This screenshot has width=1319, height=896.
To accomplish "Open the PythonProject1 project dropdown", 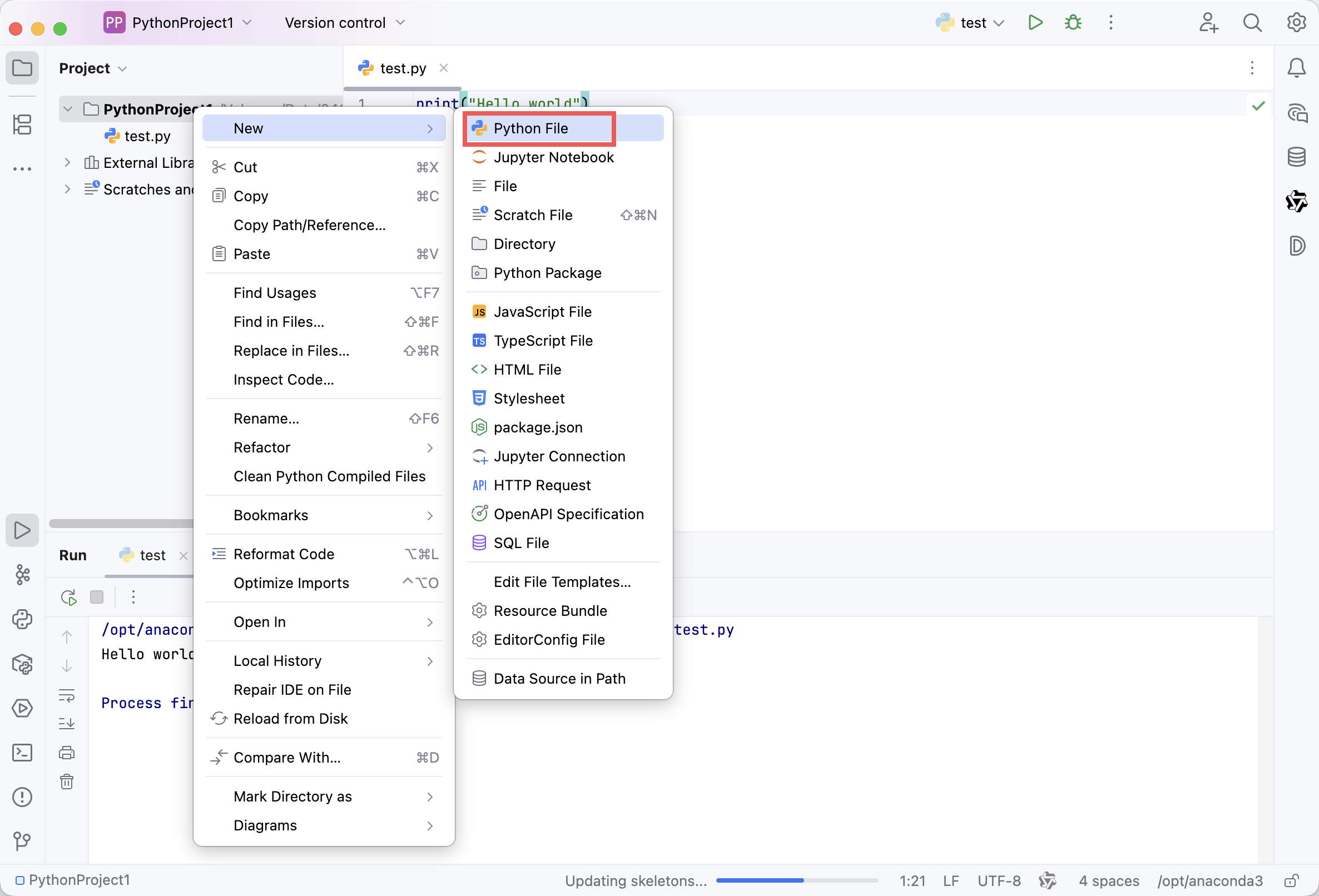I will [177, 23].
